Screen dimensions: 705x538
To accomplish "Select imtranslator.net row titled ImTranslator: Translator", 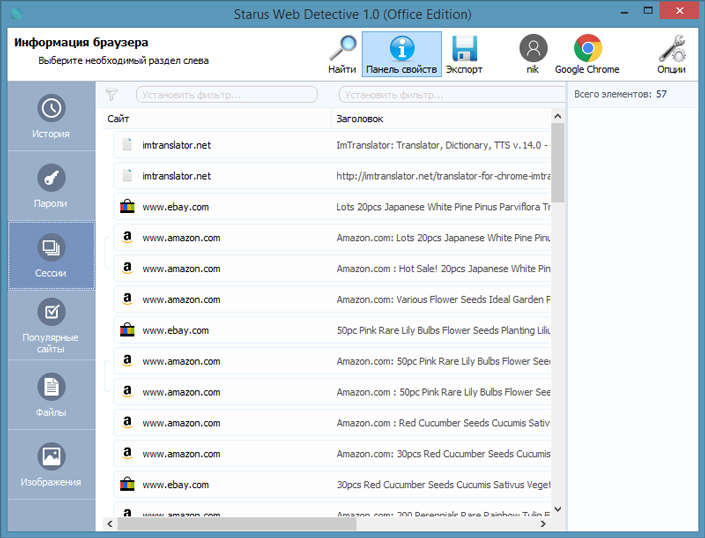I will (332, 145).
